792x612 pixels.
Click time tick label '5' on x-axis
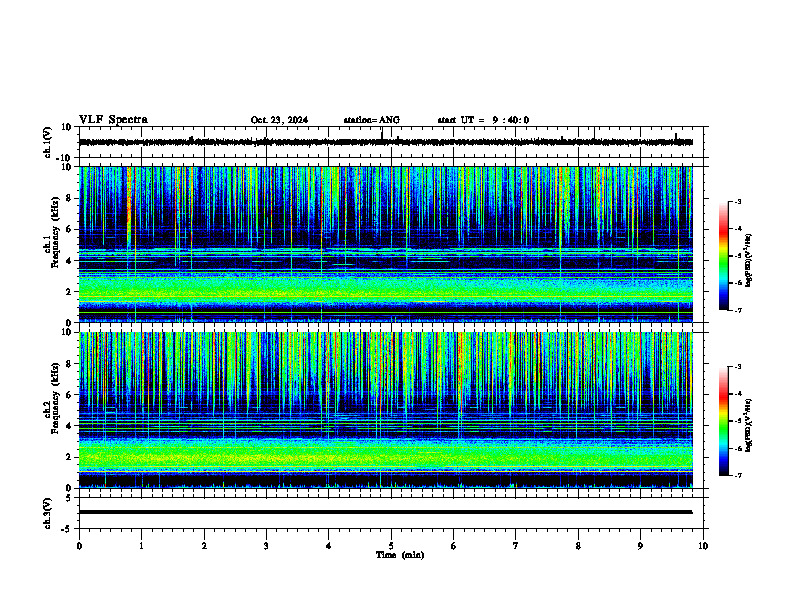point(391,546)
